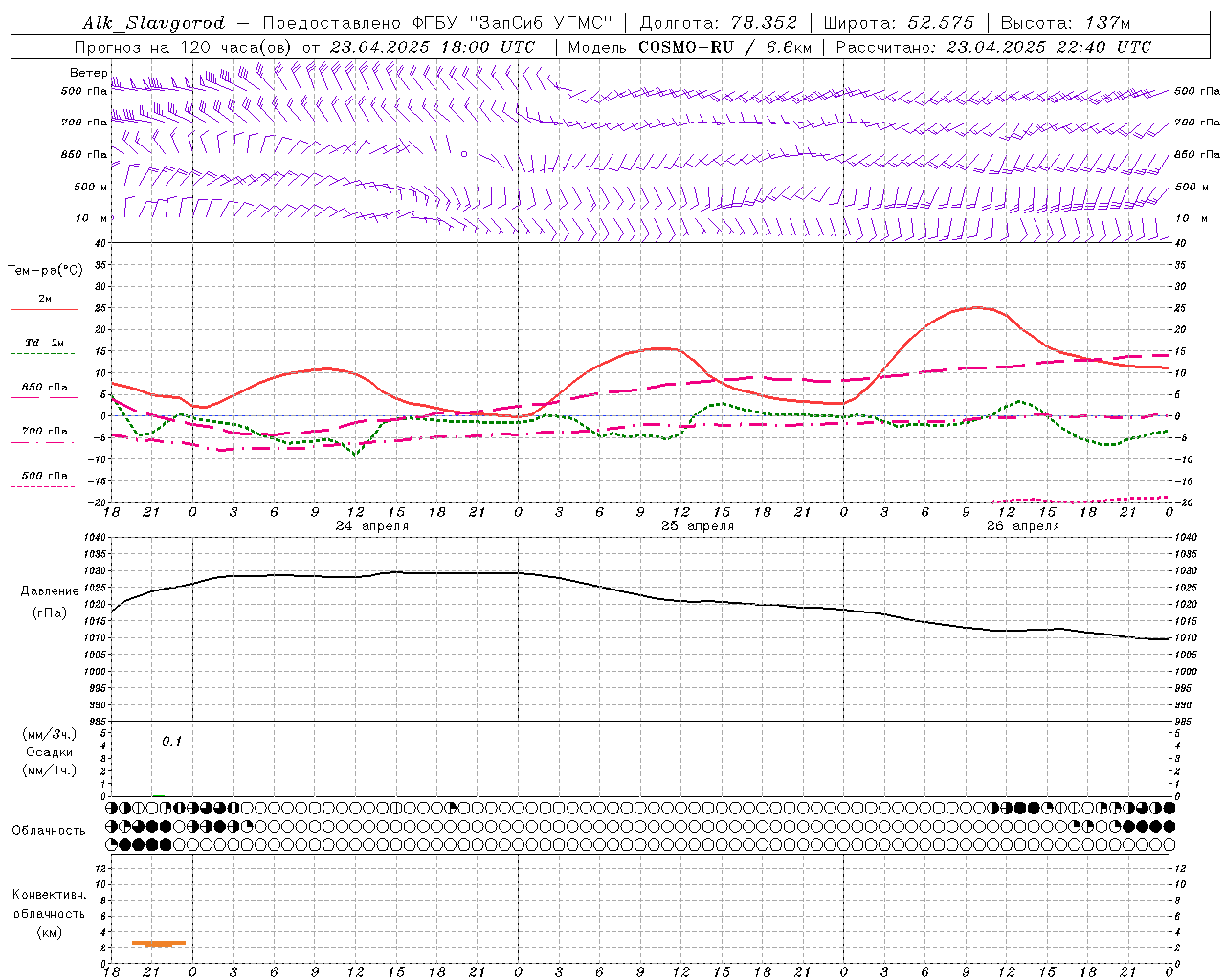This screenshot has height=980, width=1225.
Task: Click the 'Конвективн.' convective cloud label
Action: point(50,895)
